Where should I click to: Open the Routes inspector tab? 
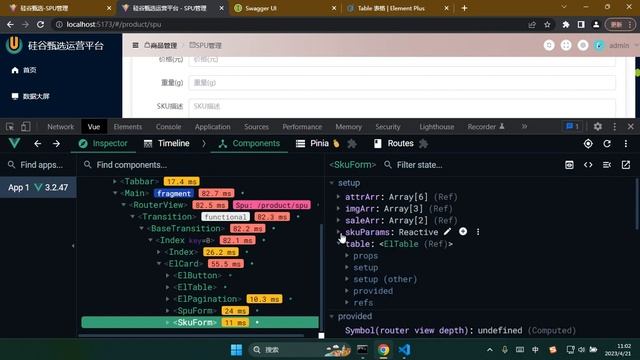pos(394,144)
